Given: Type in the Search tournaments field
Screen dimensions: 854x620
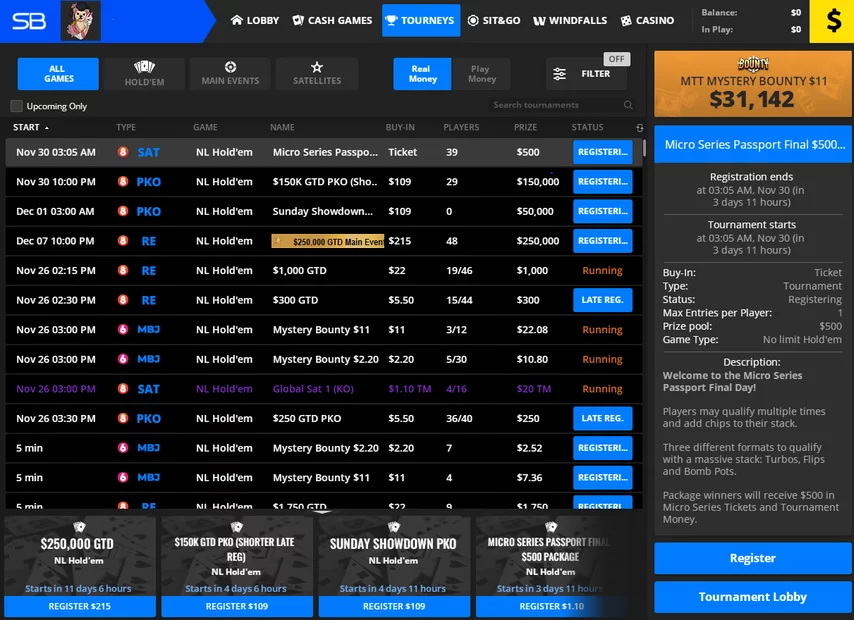Looking at the screenshot, I should (555, 105).
